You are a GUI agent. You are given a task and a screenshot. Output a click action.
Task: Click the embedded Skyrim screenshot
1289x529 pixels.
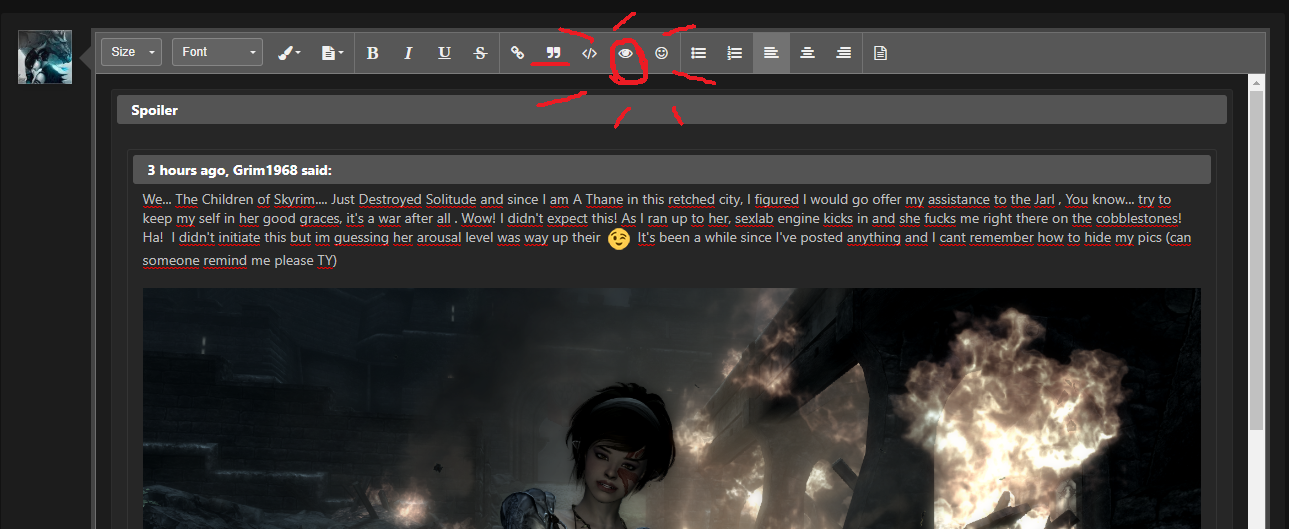click(672, 408)
